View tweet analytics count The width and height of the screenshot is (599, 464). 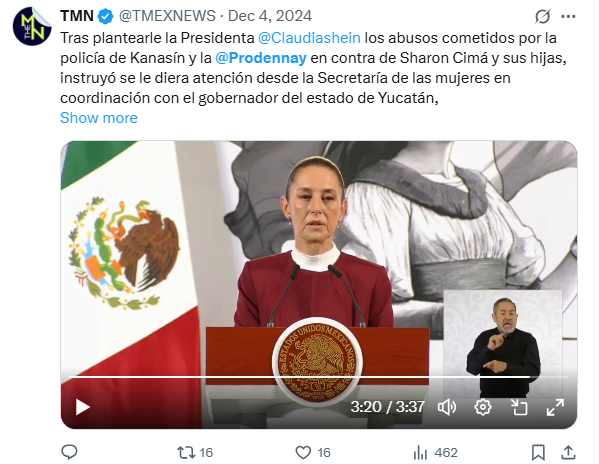coord(435,453)
